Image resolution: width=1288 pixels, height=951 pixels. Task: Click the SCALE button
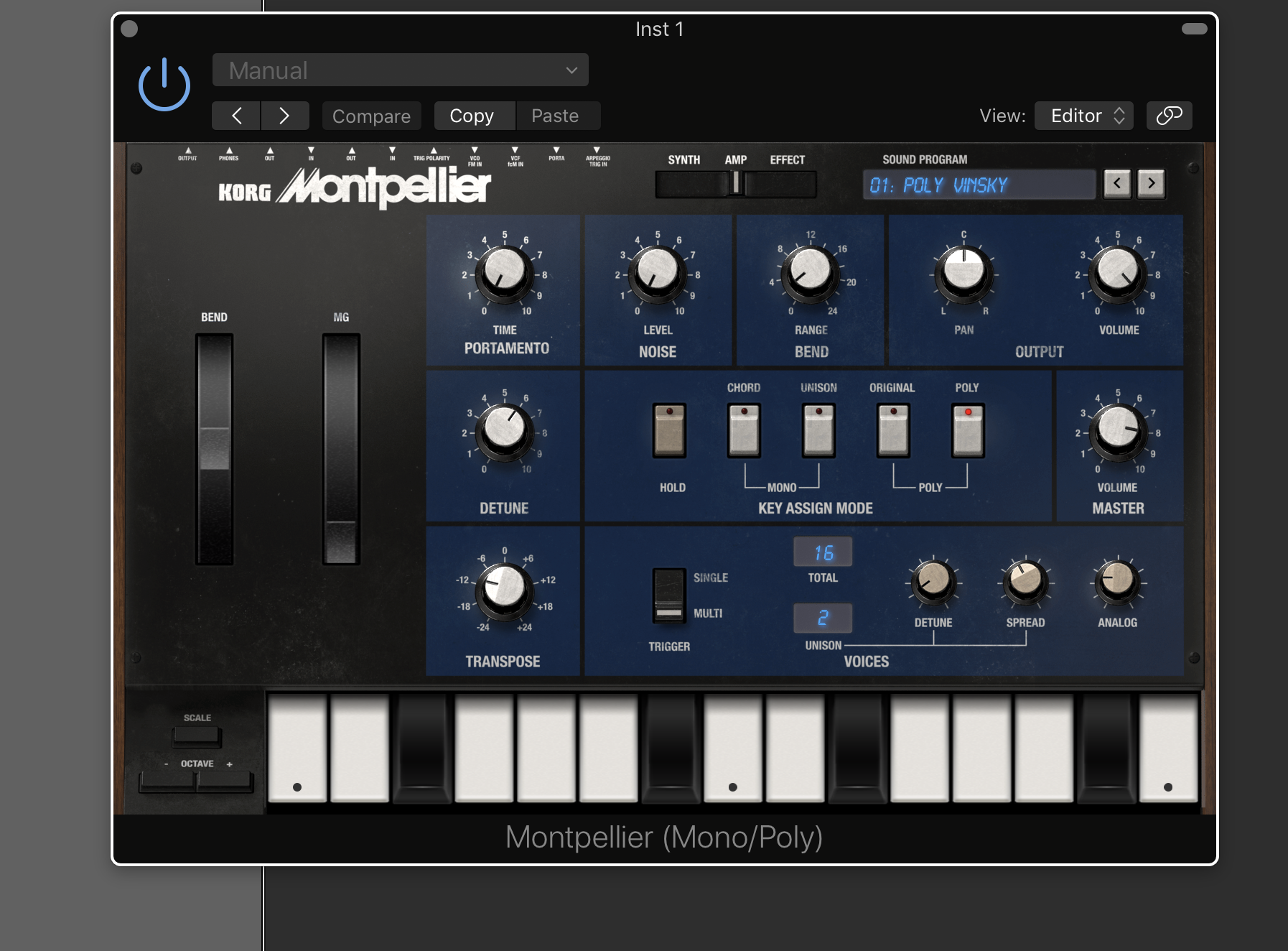click(x=197, y=736)
